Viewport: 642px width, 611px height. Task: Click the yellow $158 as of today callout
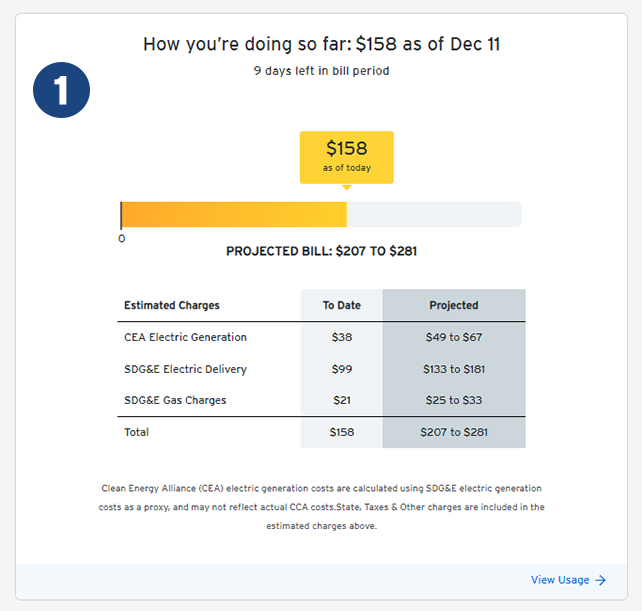pyautogui.click(x=346, y=157)
